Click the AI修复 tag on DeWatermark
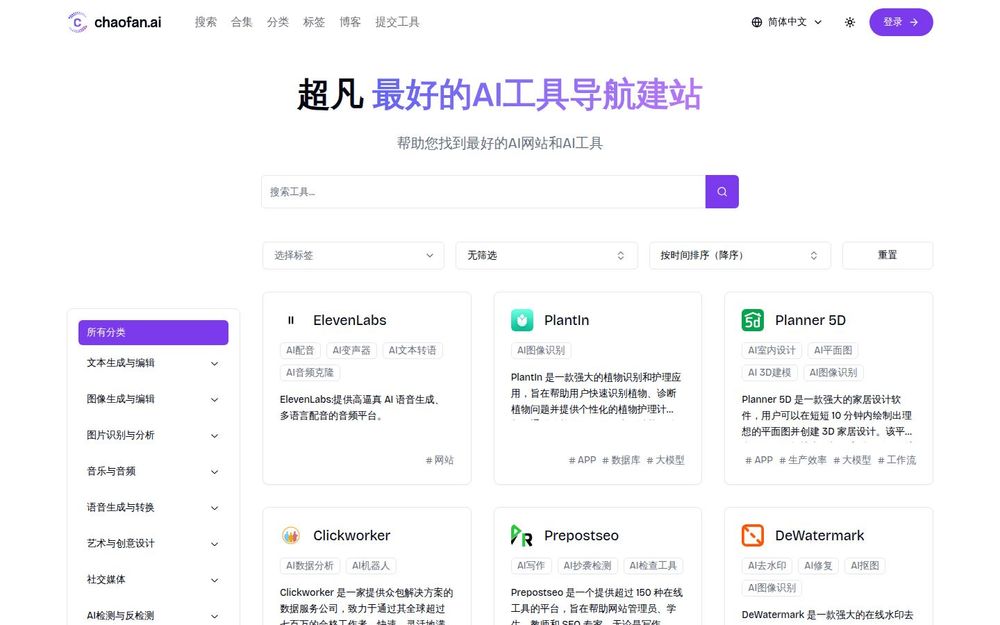 click(x=818, y=566)
